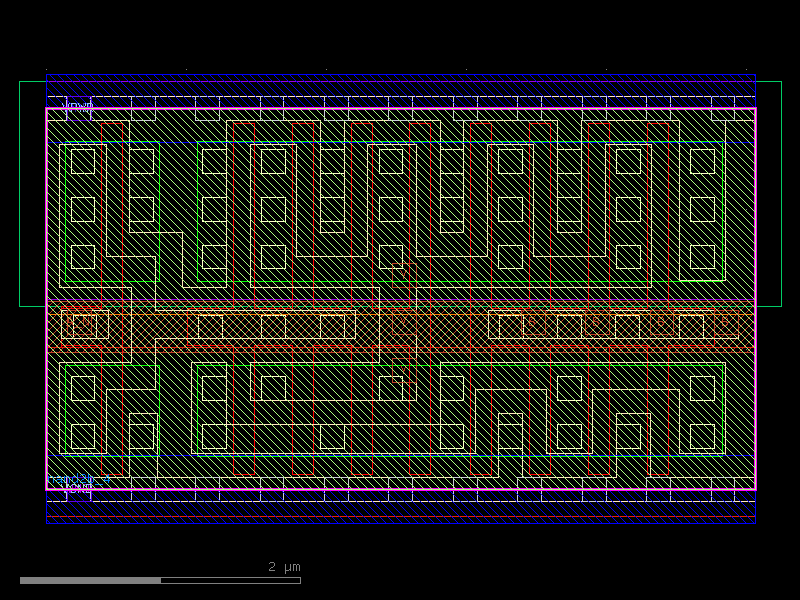Select the nand2b_4 cell label
The height and width of the screenshot is (600, 800).
coord(78,479)
